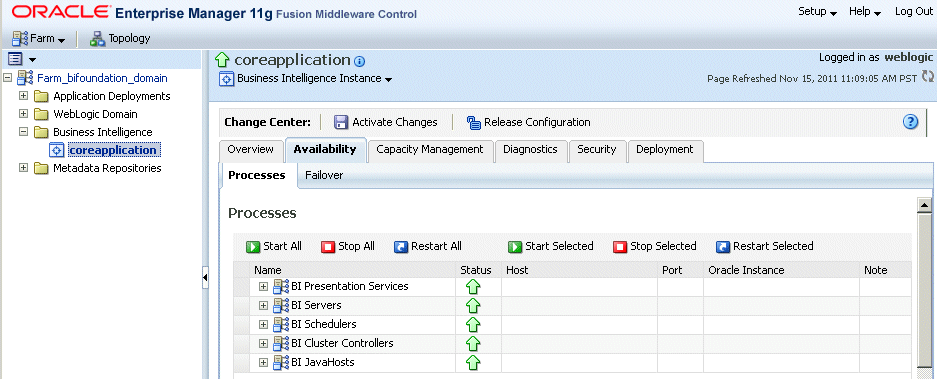Select the Metadata Repositories folder icon
Image resolution: width=937 pixels, height=379 pixels.
click(x=41, y=169)
